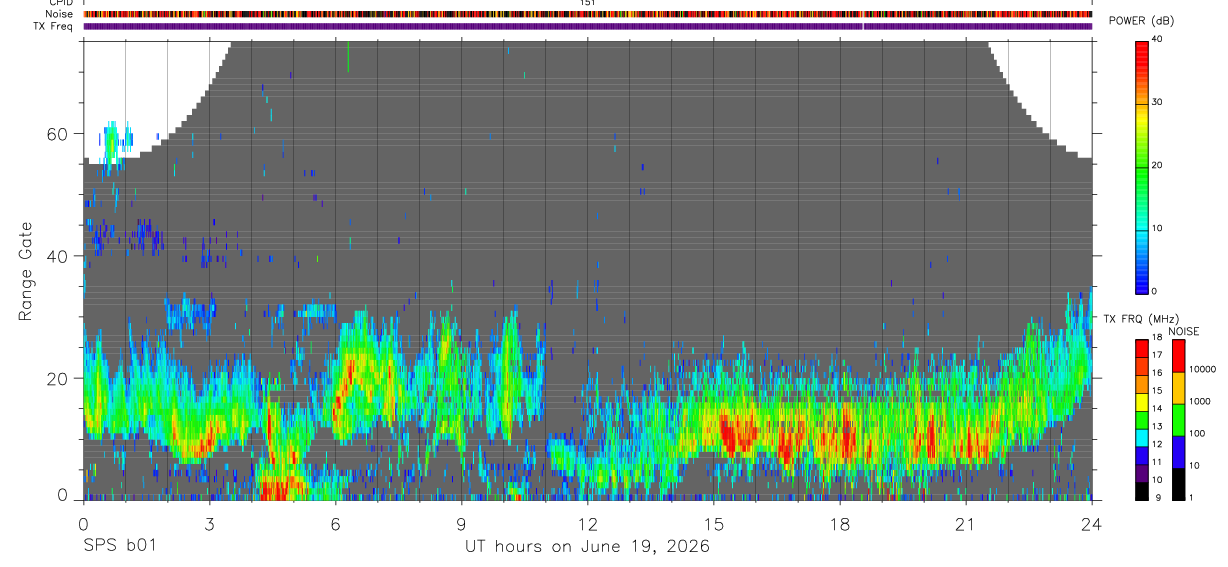Click the 21 hour axis label
Image resolution: width=1228 pixels, height=567 pixels.
point(965,524)
